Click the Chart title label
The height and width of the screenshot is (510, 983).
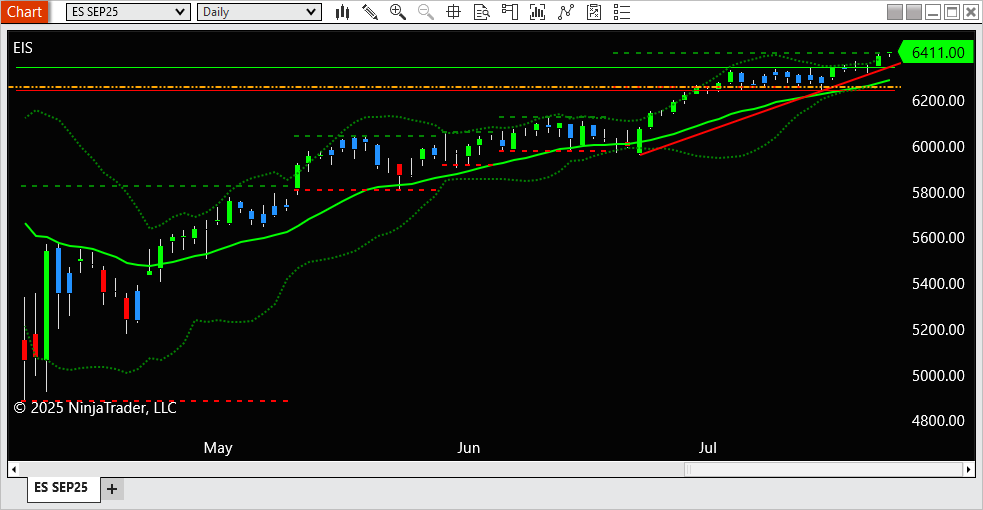tap(24, 12)
